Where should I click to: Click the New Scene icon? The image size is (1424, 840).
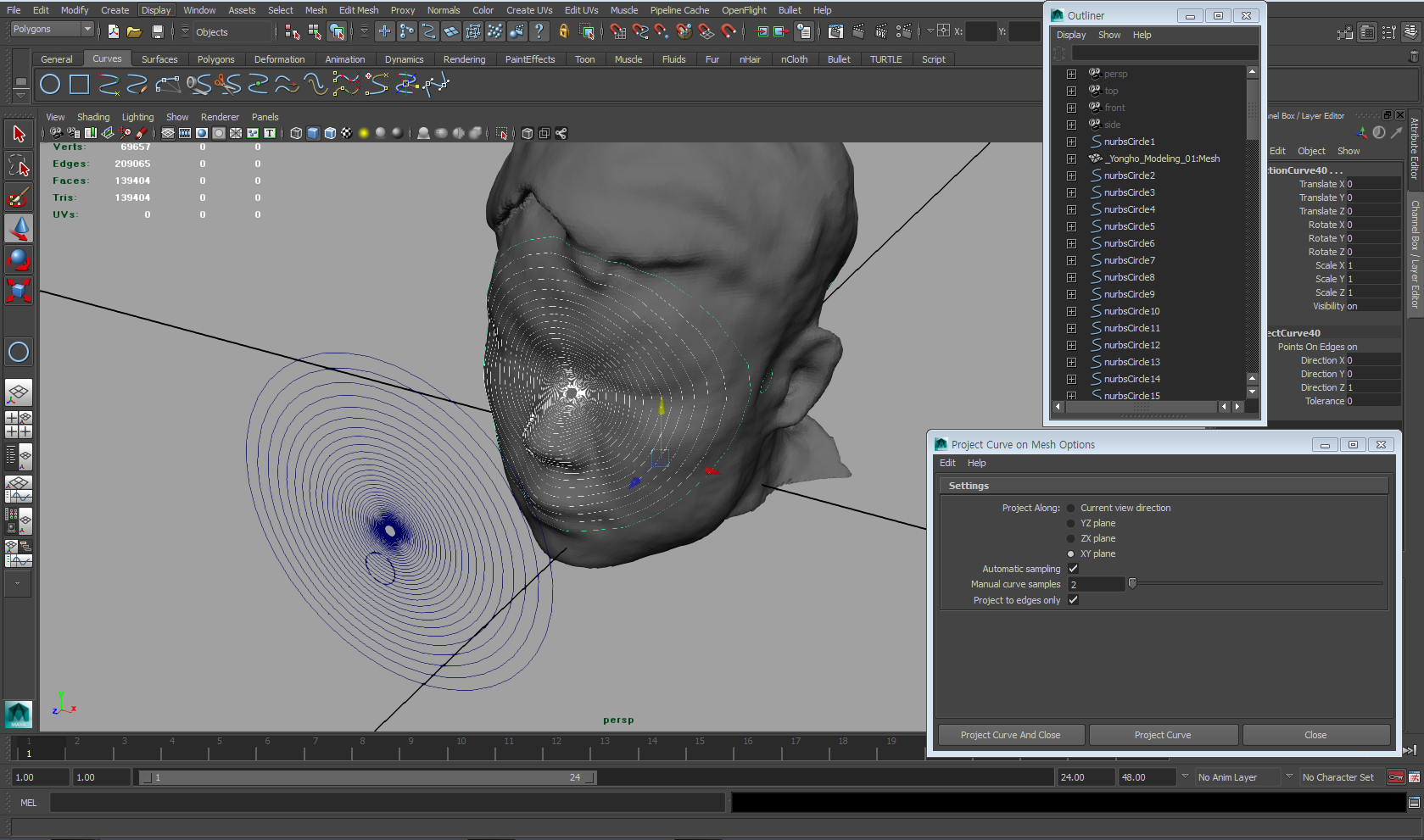coord(114,31)
